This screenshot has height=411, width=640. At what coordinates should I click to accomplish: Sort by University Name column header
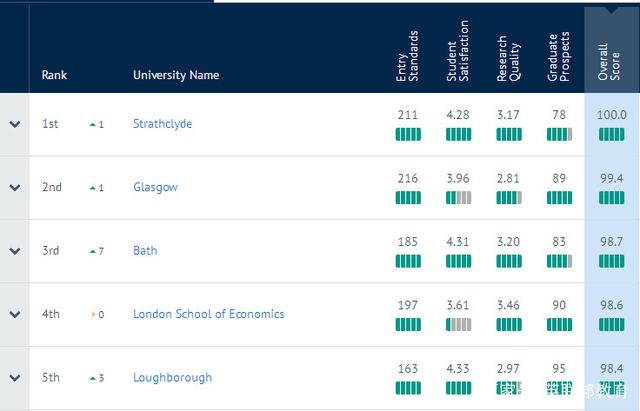[x=176, y=75]
